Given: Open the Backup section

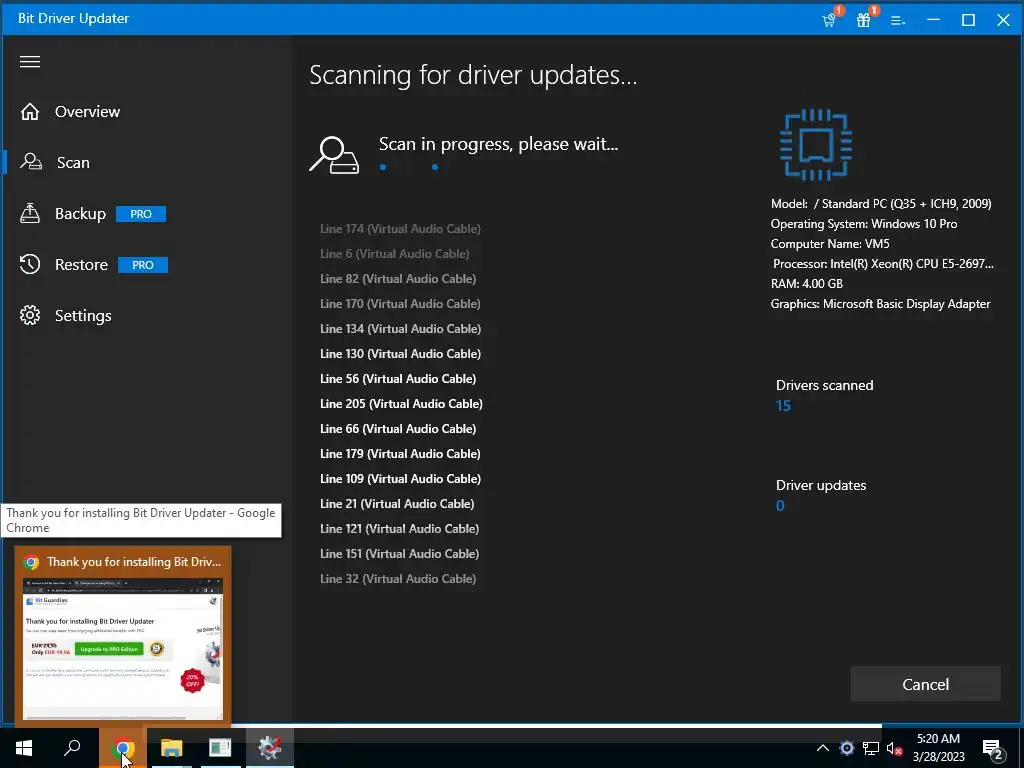Looking at the screenshot, I should pyautogui.click(x=80, y=214).
